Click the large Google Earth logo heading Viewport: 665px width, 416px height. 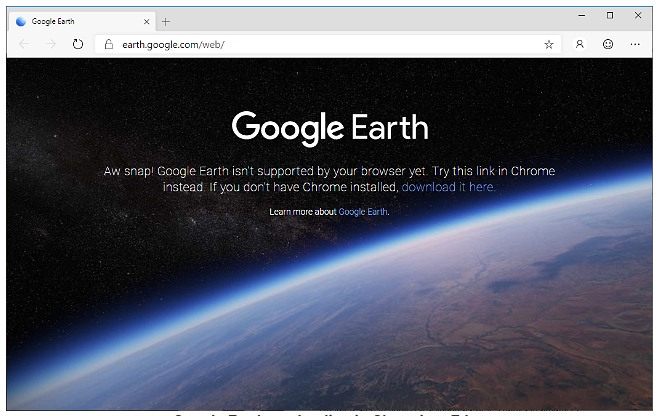pos(330,128)
